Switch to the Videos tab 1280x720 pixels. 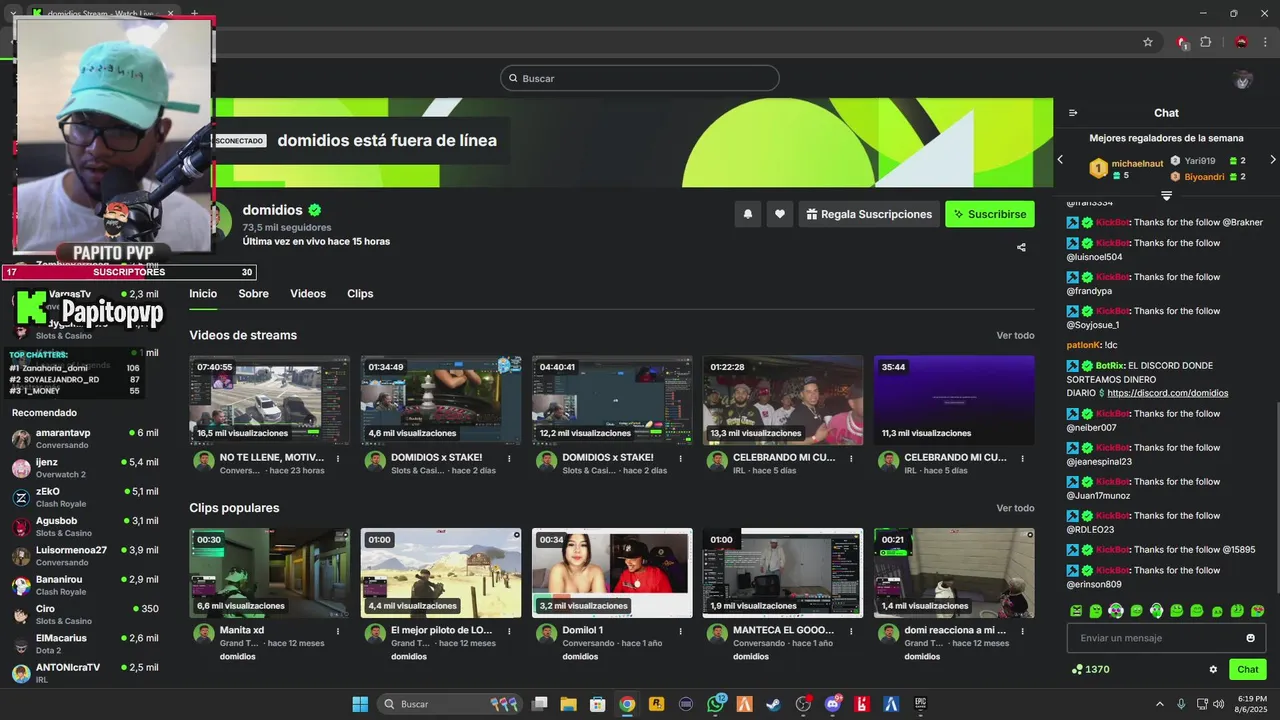click(x=308, y=294)
